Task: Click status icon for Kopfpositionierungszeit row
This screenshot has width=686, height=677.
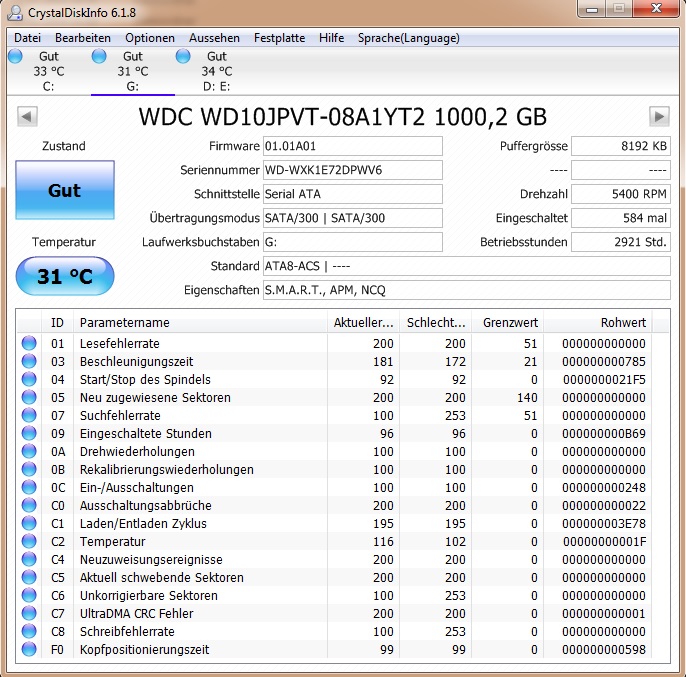Action: 29,649
